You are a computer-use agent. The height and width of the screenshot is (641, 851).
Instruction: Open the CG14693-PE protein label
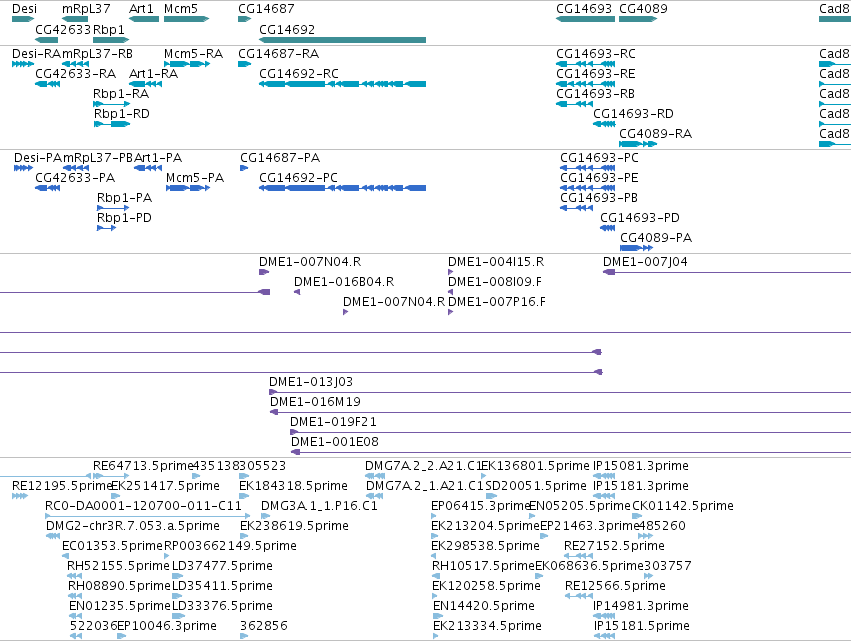tap(599, 178)
